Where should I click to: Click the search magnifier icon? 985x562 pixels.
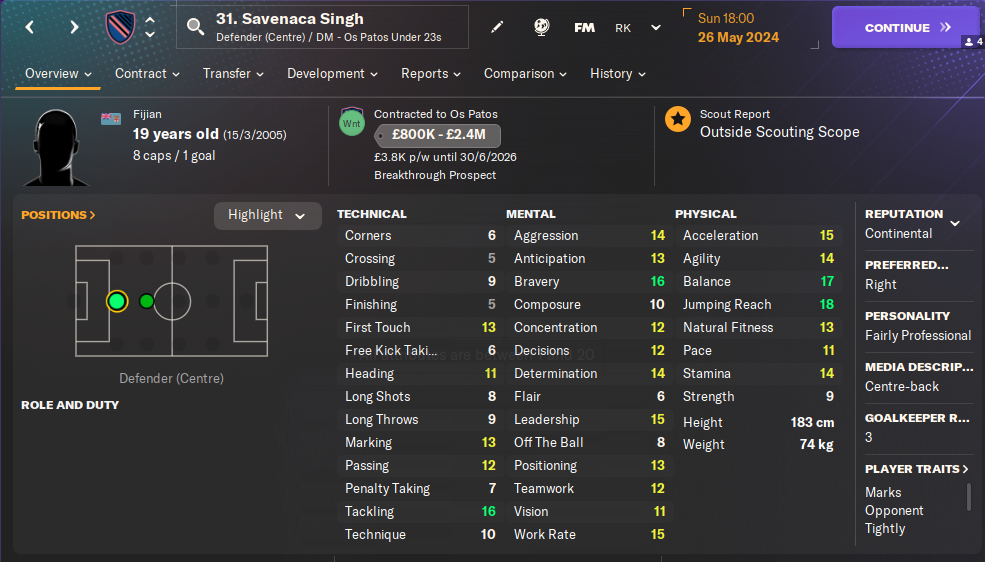coord(195,27)
